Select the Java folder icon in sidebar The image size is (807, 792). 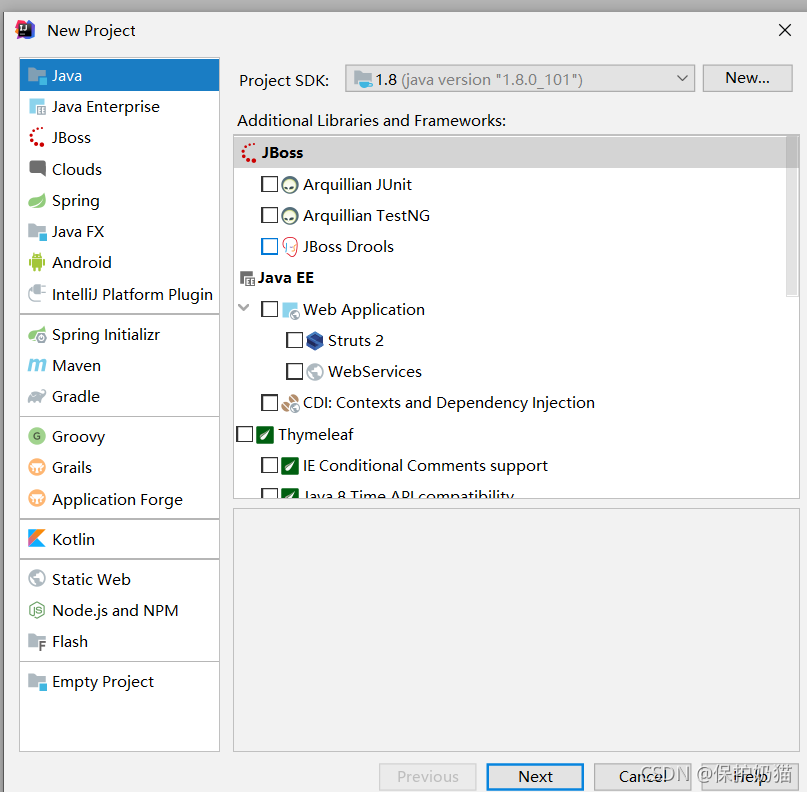[37, 76]
